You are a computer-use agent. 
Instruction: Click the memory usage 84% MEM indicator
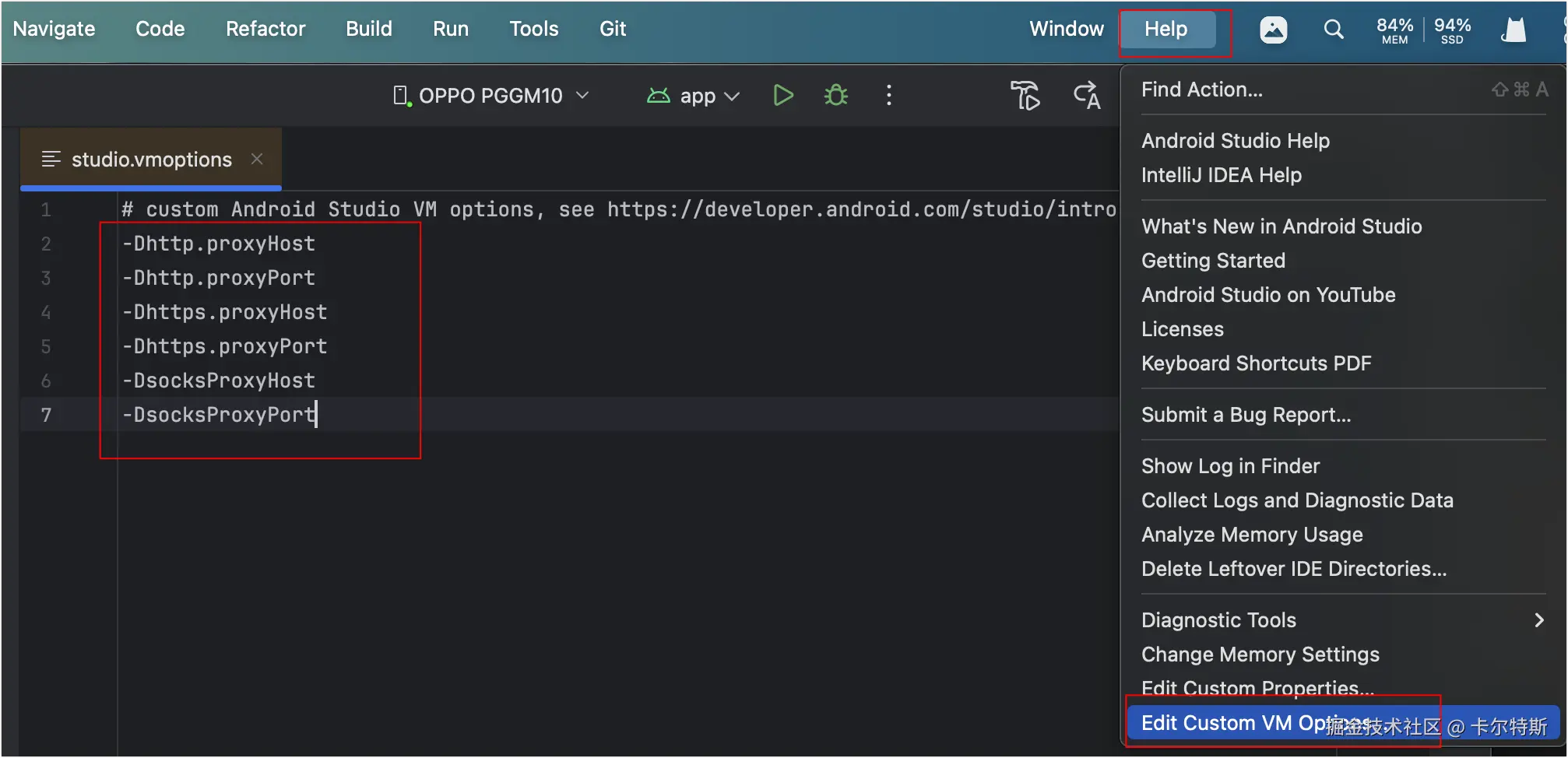1394,30
